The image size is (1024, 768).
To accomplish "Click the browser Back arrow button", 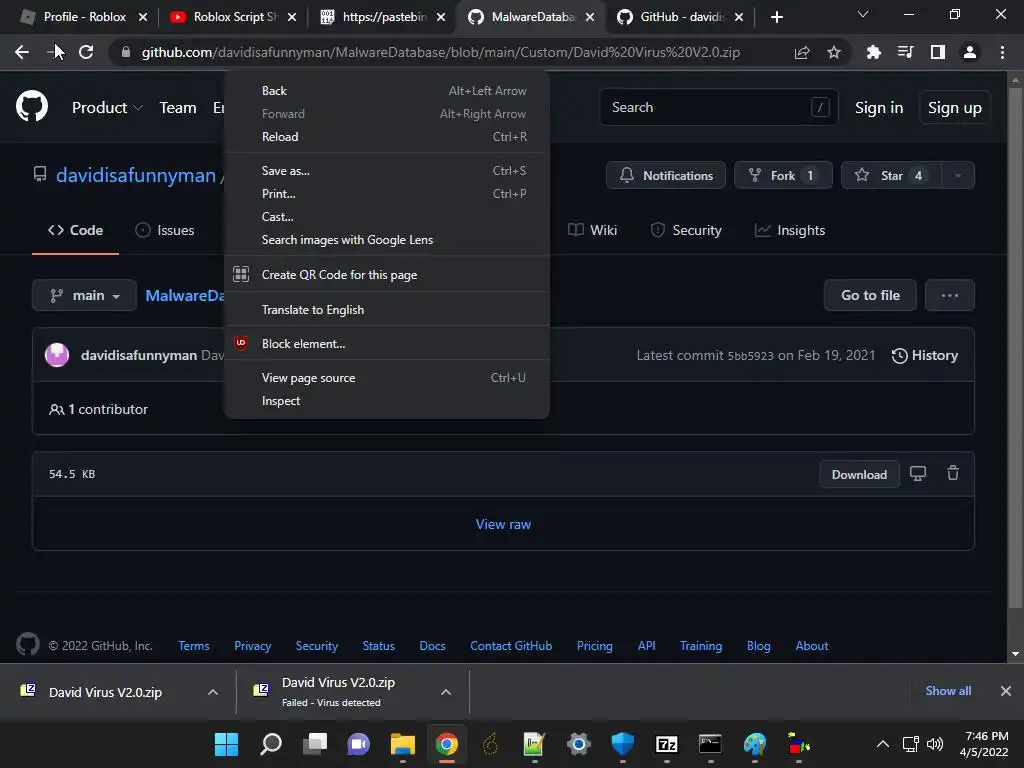I will (22, 52).
